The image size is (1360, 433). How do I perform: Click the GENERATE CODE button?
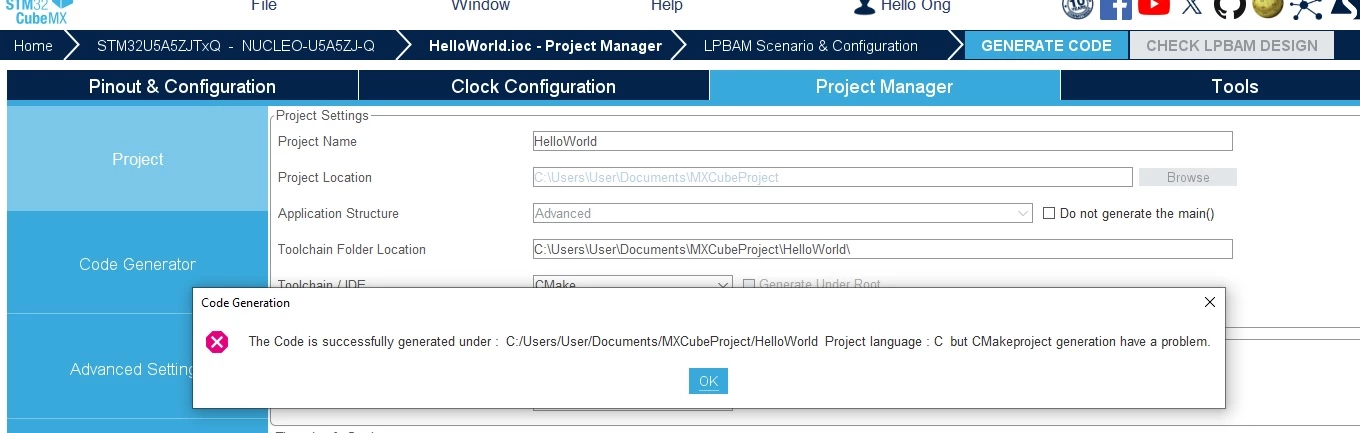coord(1046,46)
